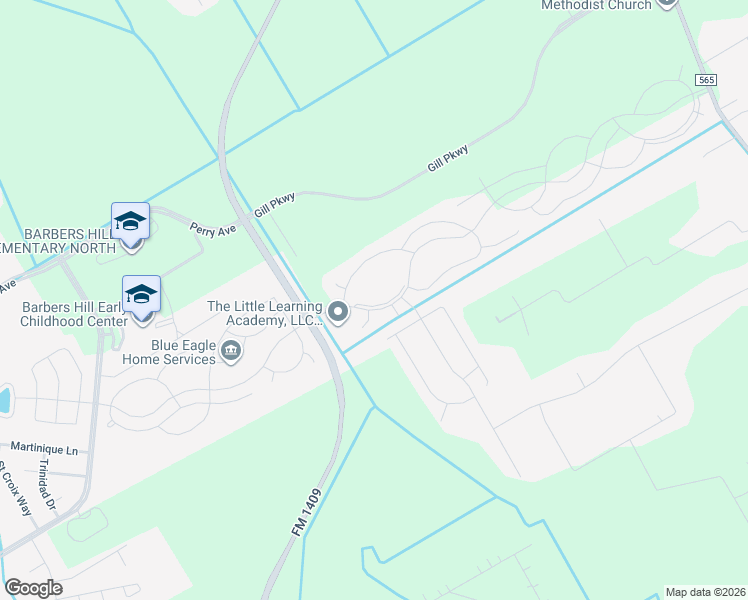The width and height of the screenshot is (748, 600).
Task: Open the Blue Eagle Home Services label
Action: coord(169,352)
